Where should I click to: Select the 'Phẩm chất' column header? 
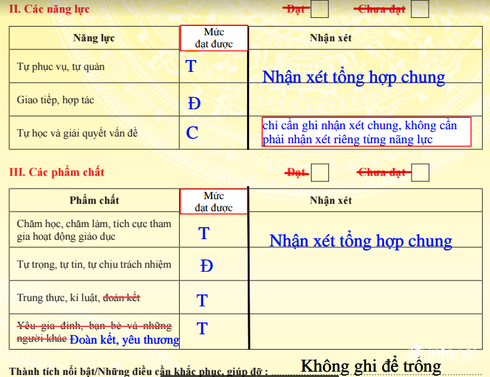coord(94,200)
